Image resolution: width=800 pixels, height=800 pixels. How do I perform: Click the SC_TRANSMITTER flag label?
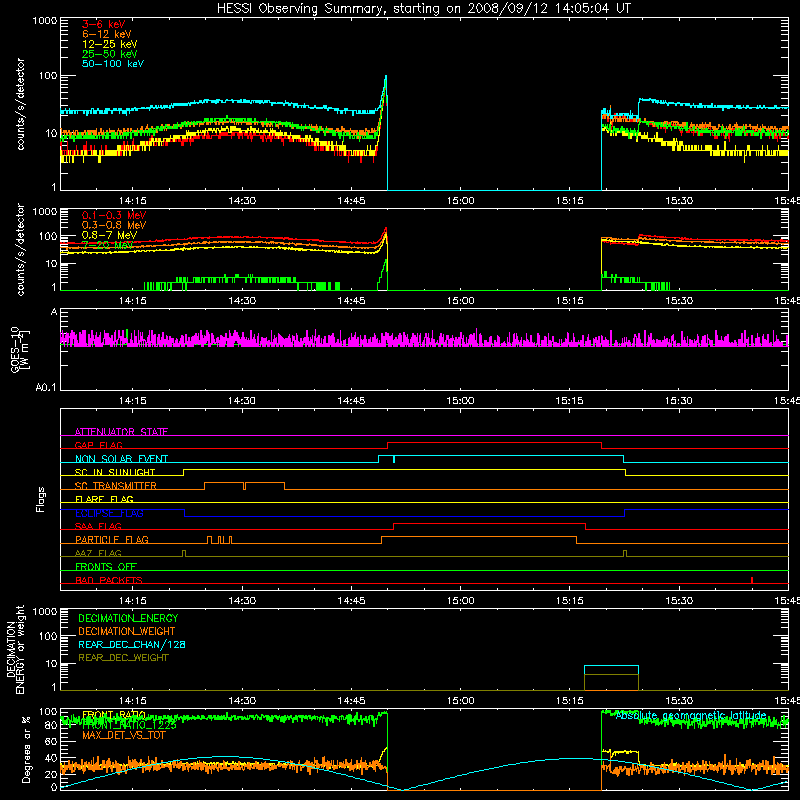[115, 486]
